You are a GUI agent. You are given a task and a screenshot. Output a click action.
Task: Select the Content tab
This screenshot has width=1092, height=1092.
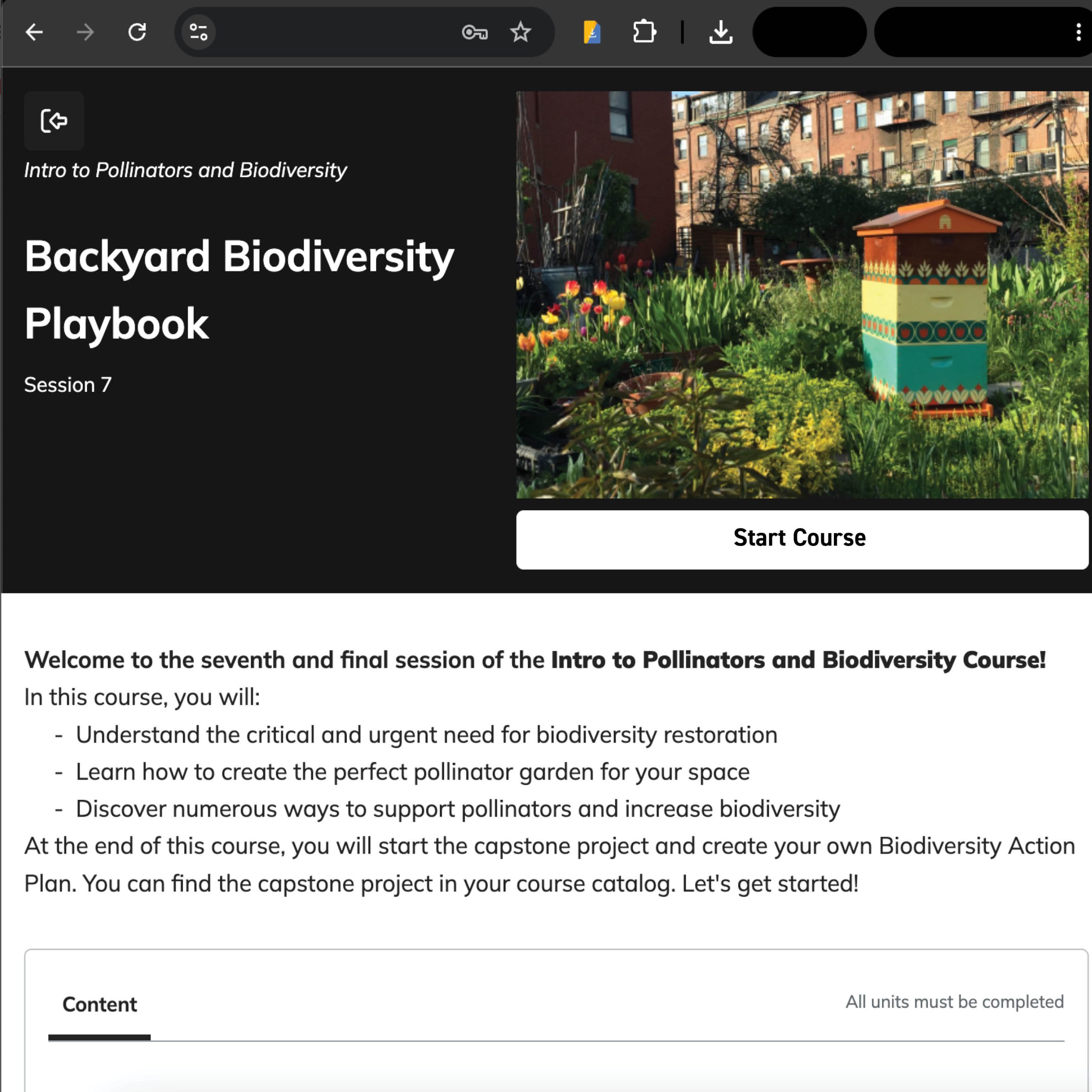[x=99, y=1005]
